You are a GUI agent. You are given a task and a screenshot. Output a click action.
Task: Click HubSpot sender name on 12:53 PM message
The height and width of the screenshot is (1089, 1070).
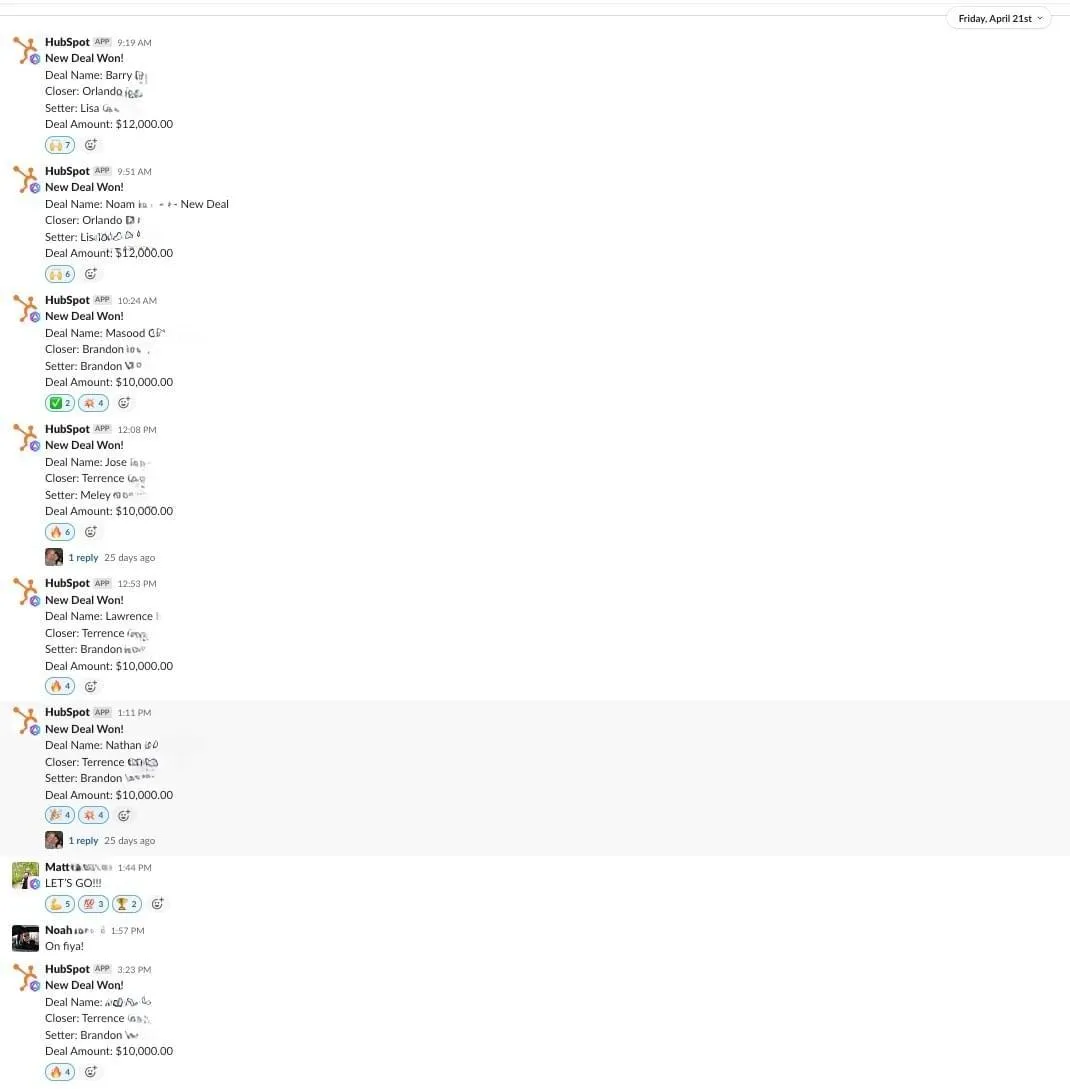pos(67,583)
